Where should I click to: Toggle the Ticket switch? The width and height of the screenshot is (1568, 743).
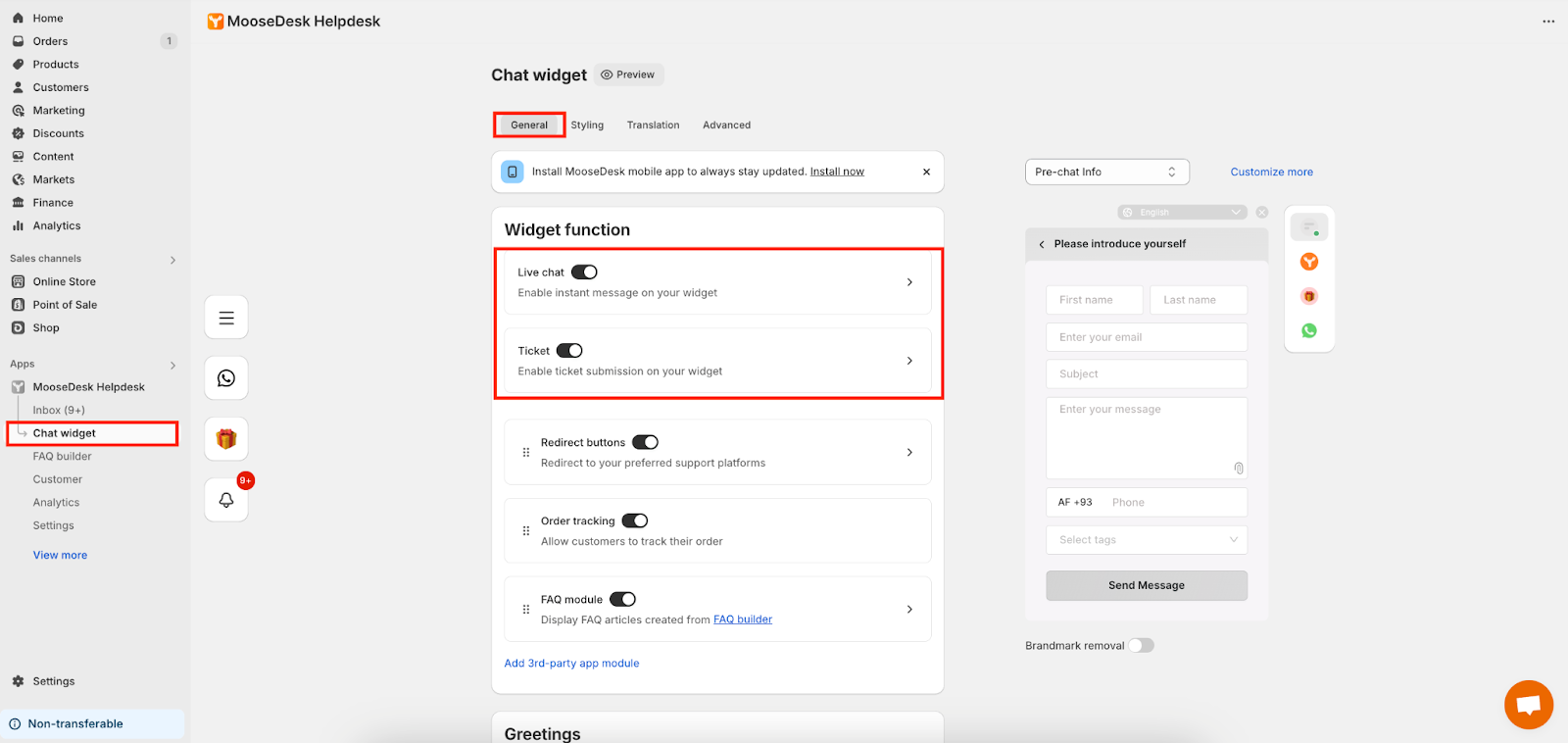click(x=569, y=351)
